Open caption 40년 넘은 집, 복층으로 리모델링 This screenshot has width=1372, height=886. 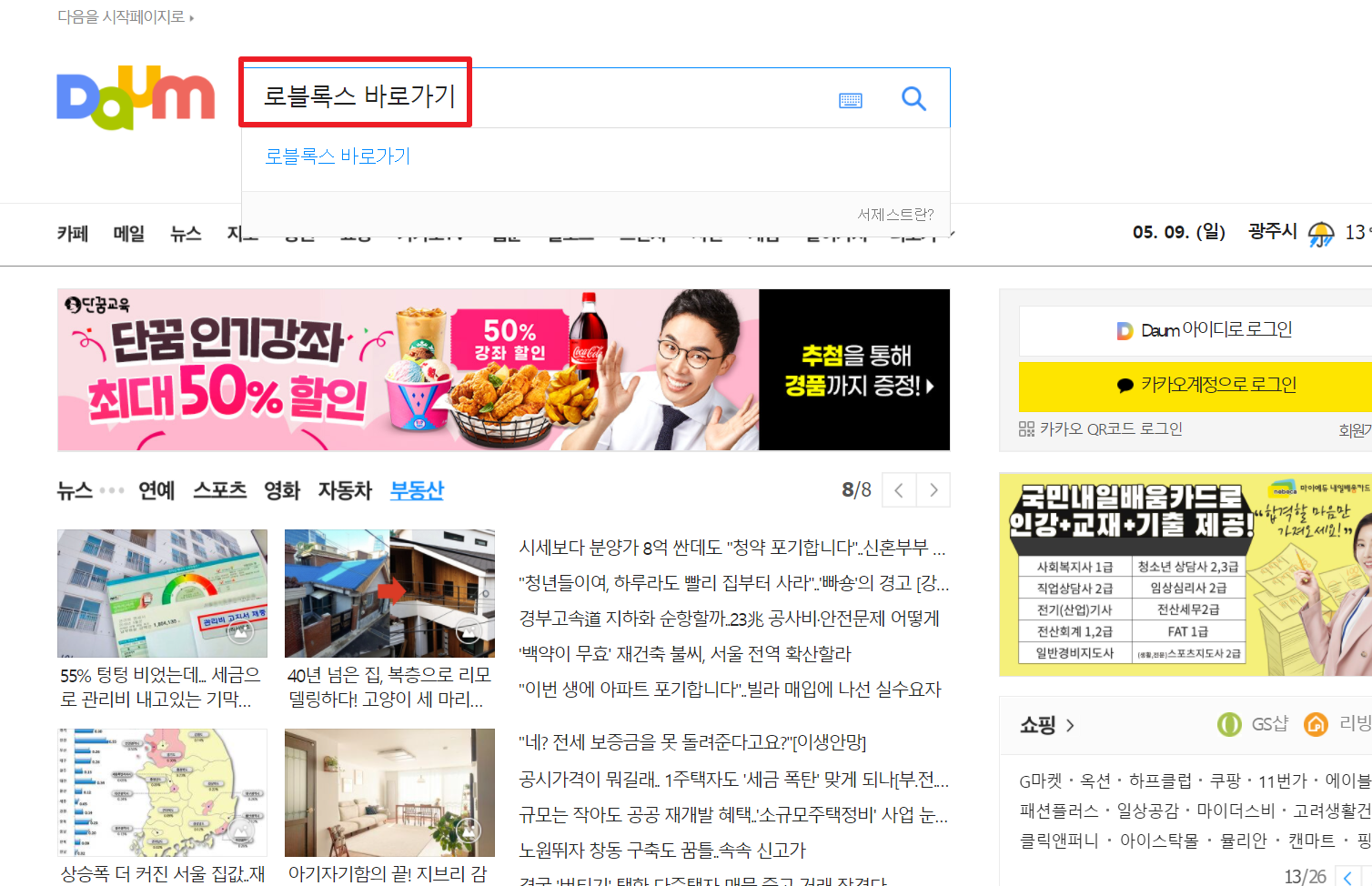(389, 688)
